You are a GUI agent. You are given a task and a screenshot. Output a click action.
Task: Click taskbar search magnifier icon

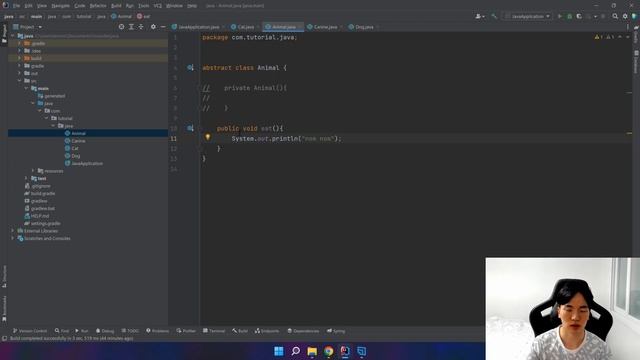pos(296,351)
